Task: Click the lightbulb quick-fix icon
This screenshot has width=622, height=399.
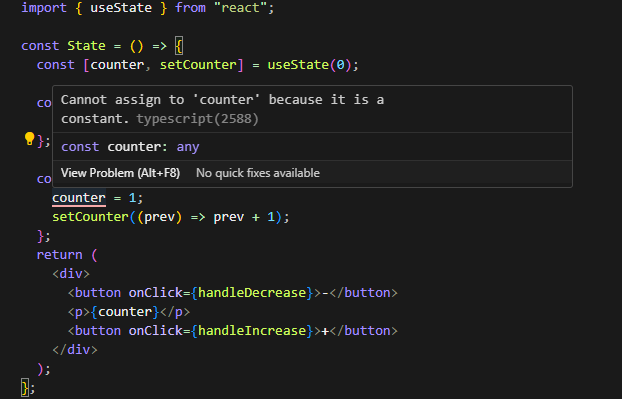Action: click(x=29, y=139)
